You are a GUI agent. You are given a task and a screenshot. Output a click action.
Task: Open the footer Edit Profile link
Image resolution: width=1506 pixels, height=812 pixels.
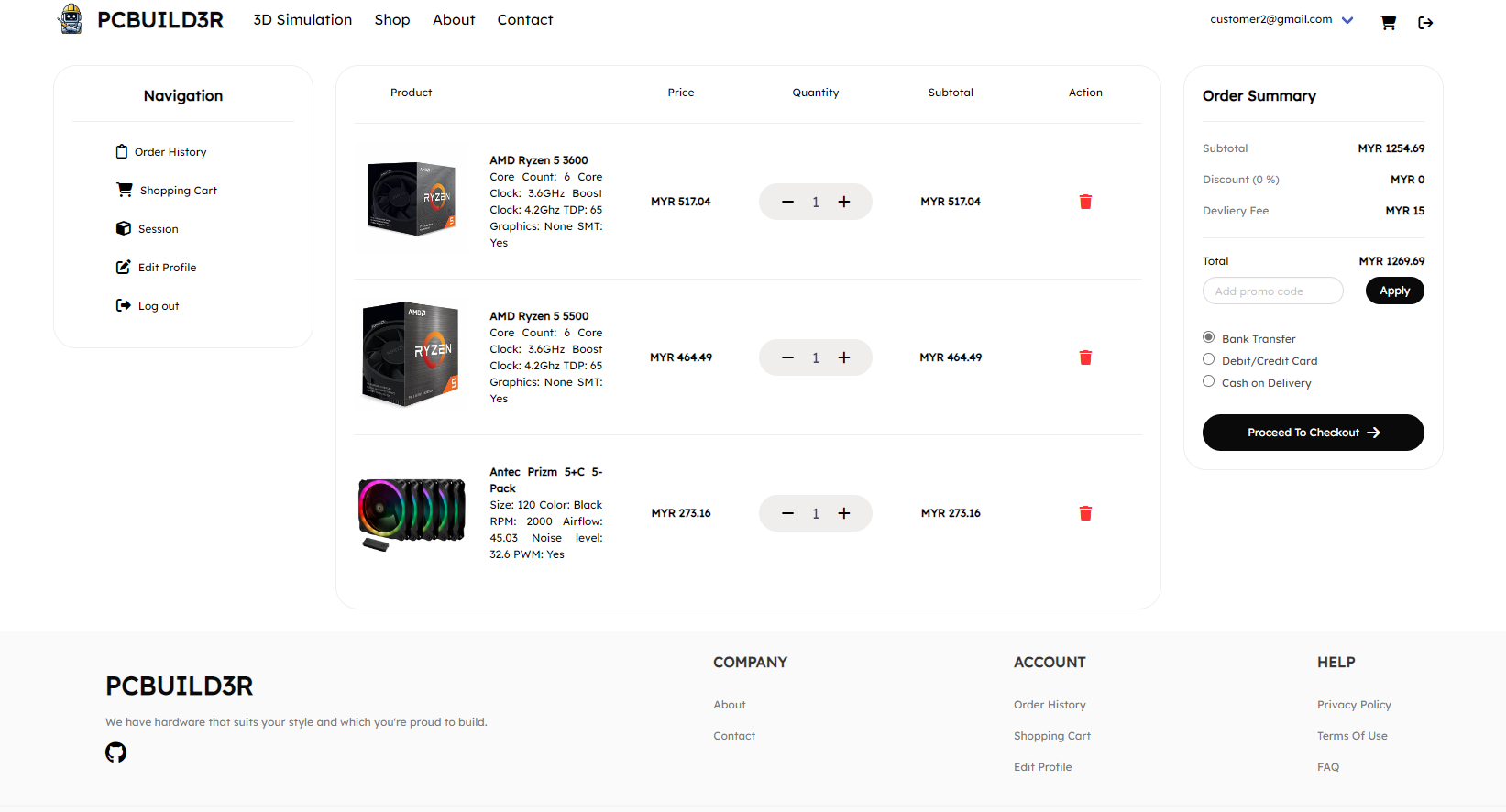pos(1042,767)
